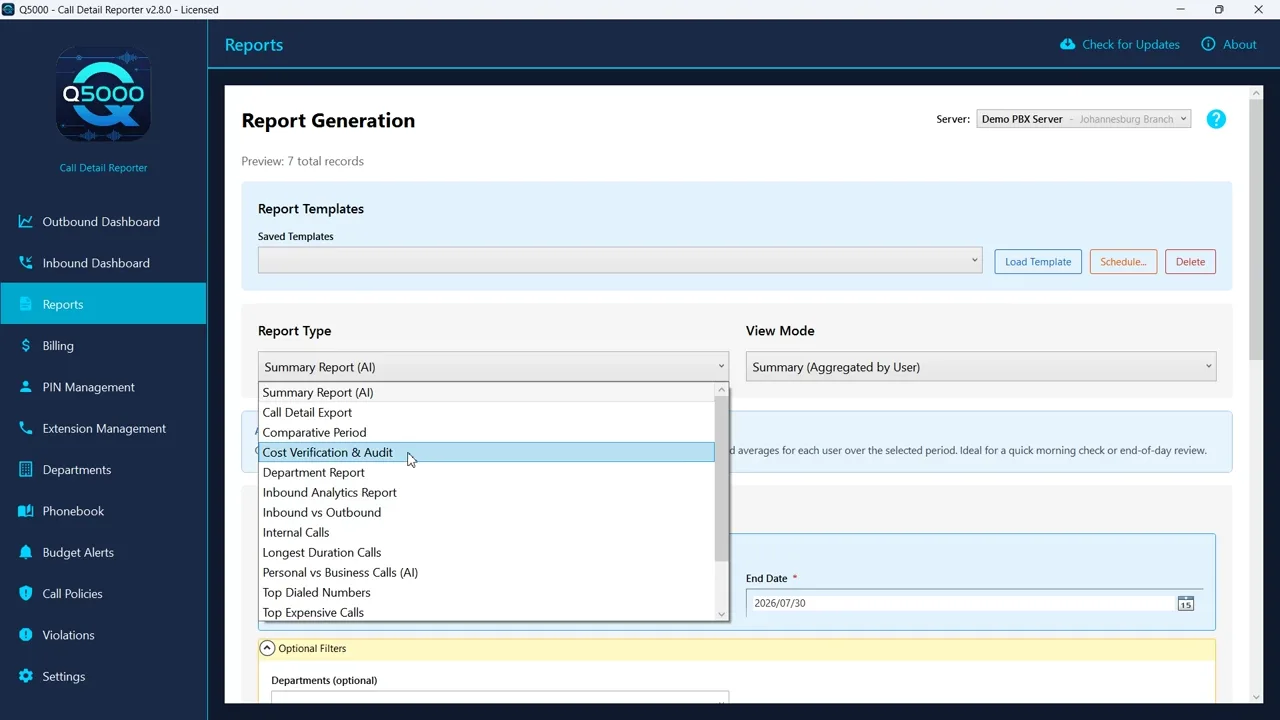Image resolution: width=1280 pixels, height=720 pixels.
Task: Select Summary Report (AI) option
Action: 486,392
